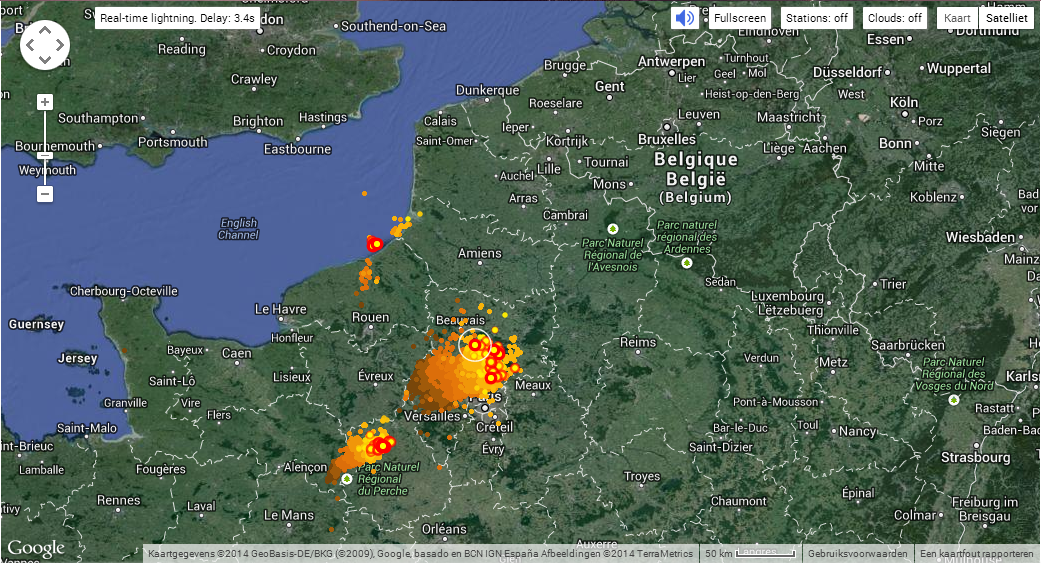Switch to the Satelliet map view
This screenshot has height=563, width=1041.
1006,18
